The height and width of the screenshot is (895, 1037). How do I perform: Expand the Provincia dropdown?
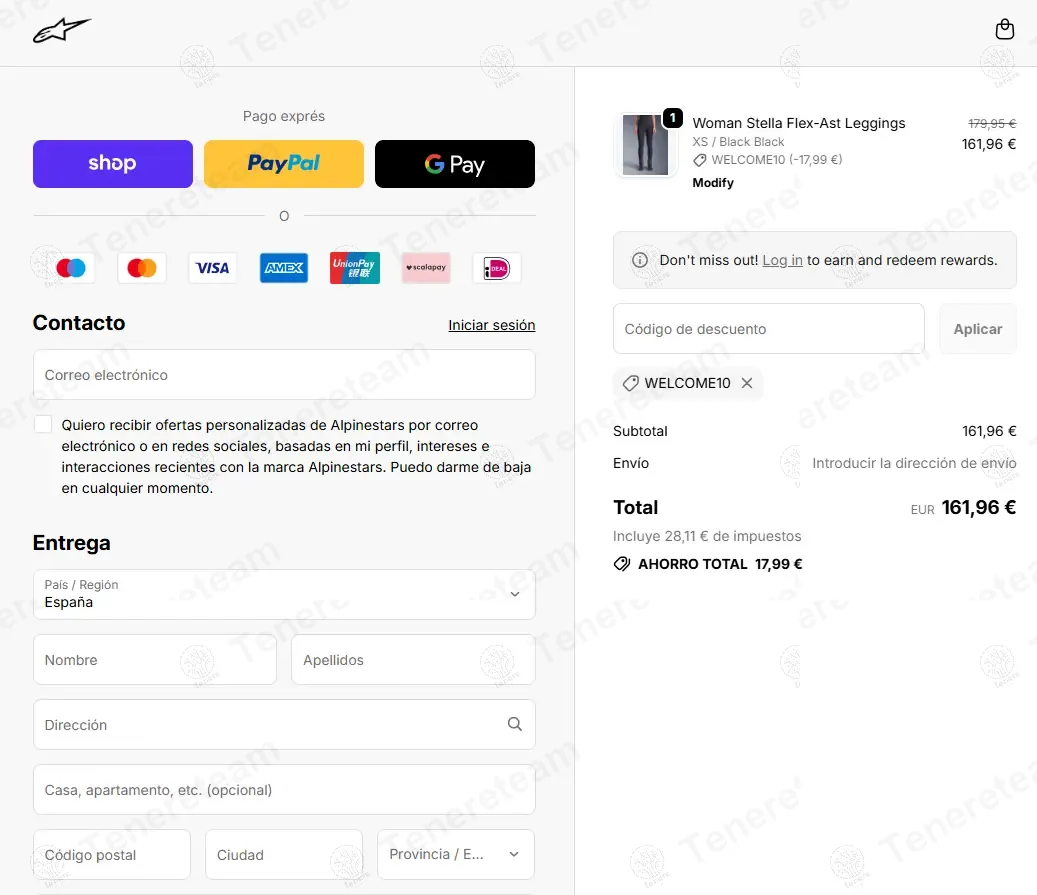click(x=455, y=855)
